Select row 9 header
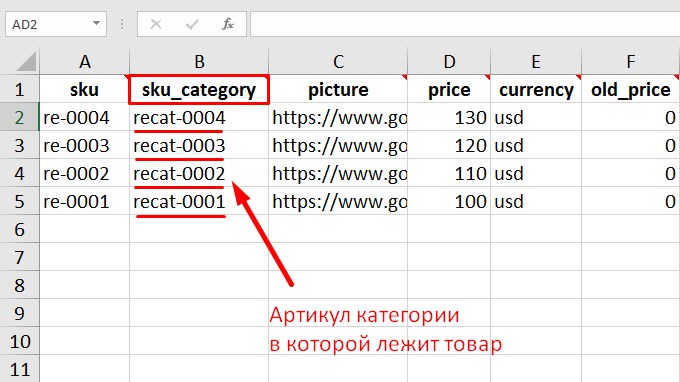The width and height of the screenshot is (680, 382). click(x=20, y=313)
